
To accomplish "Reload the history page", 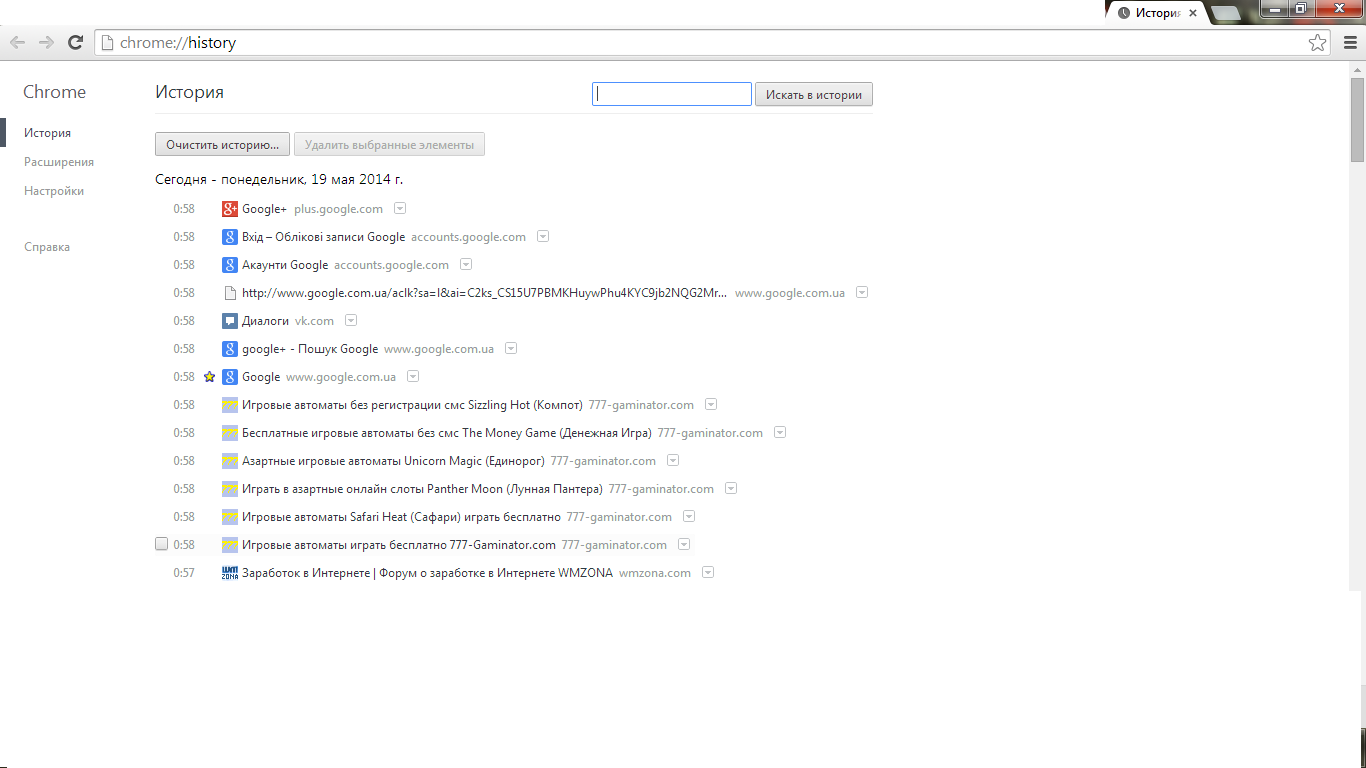I will [x=75, y=42].
